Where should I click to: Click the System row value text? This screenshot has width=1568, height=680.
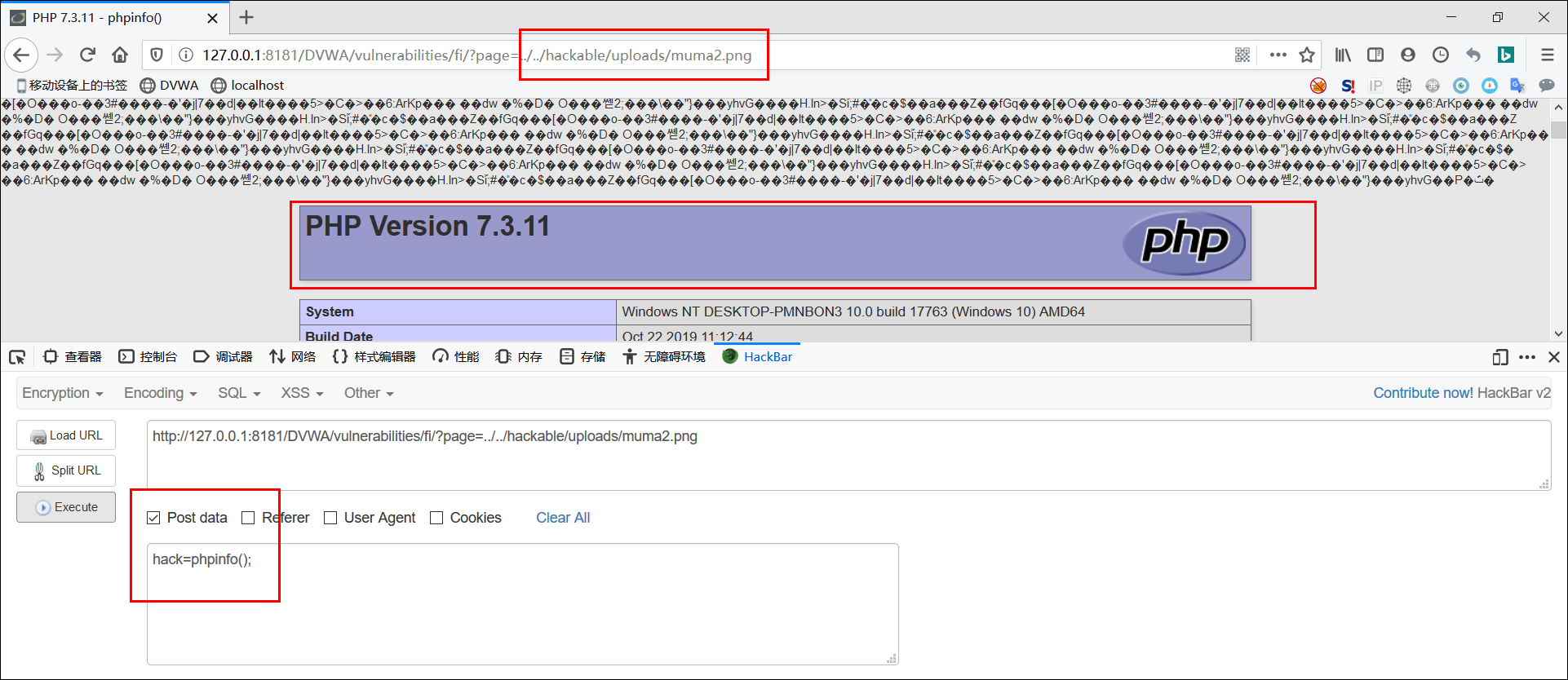853,311
